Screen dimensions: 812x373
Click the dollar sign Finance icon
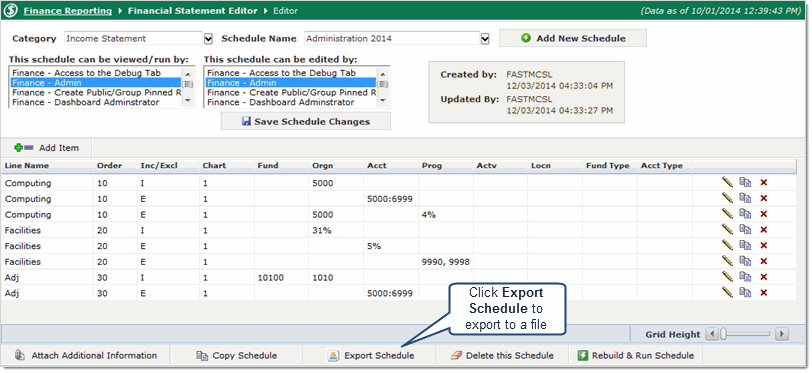pyautogui.click(x=10, y=10)
